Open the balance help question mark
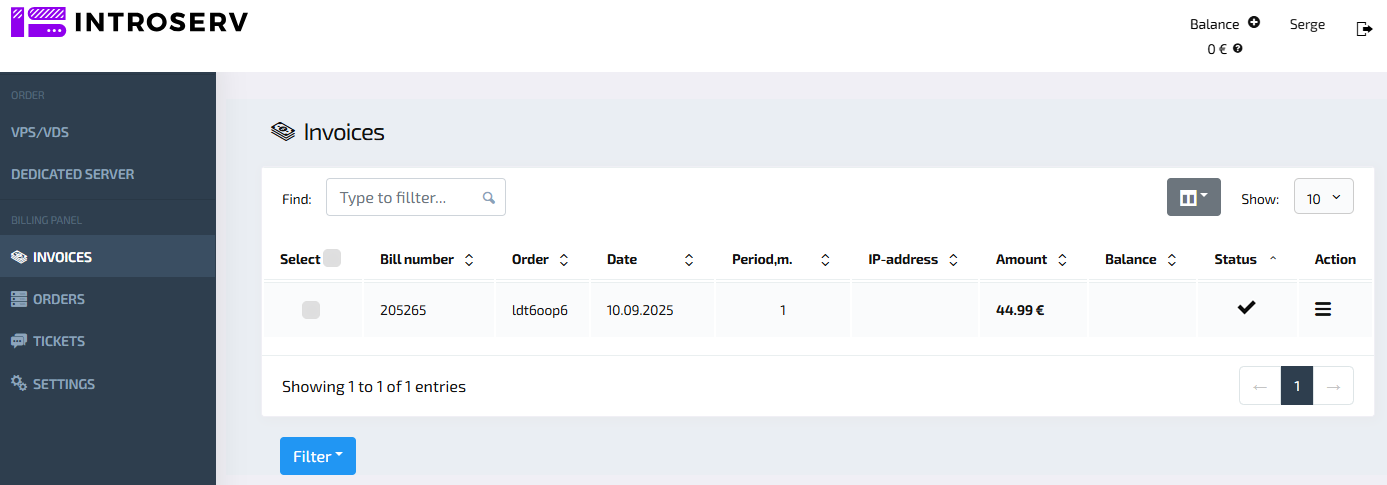The height and width of the screenshot is (485, 1387). (1238, 48)
